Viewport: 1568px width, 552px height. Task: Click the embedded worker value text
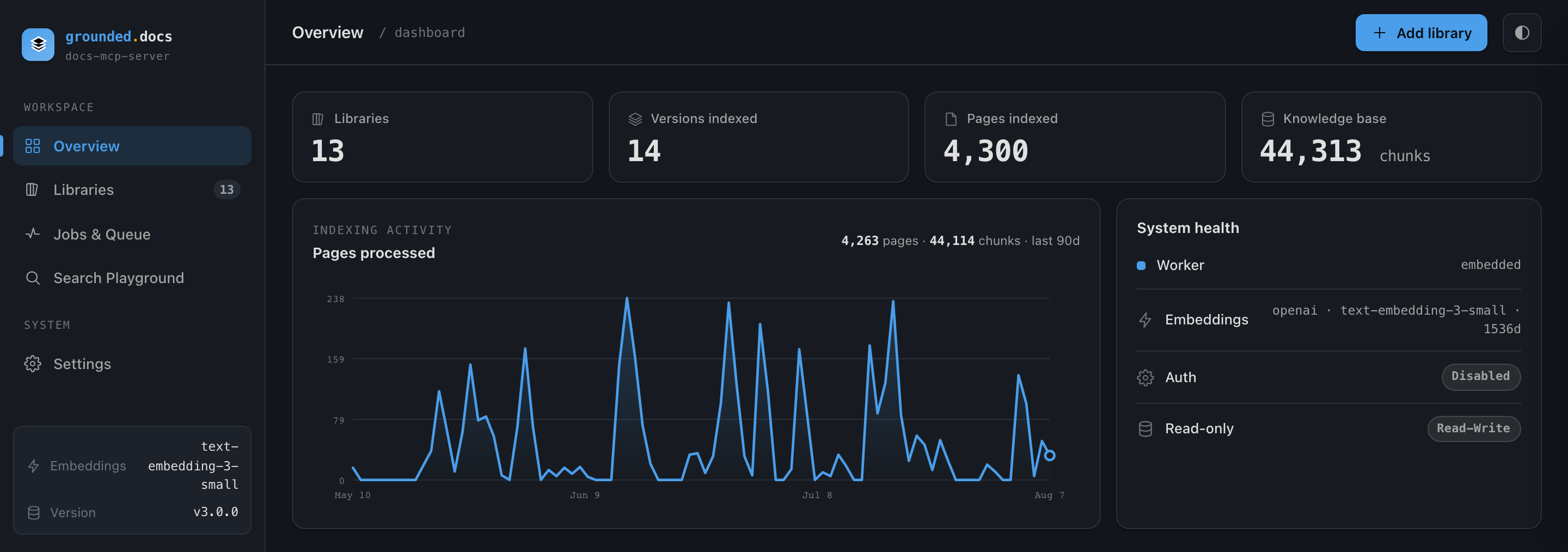(1490, 265)
